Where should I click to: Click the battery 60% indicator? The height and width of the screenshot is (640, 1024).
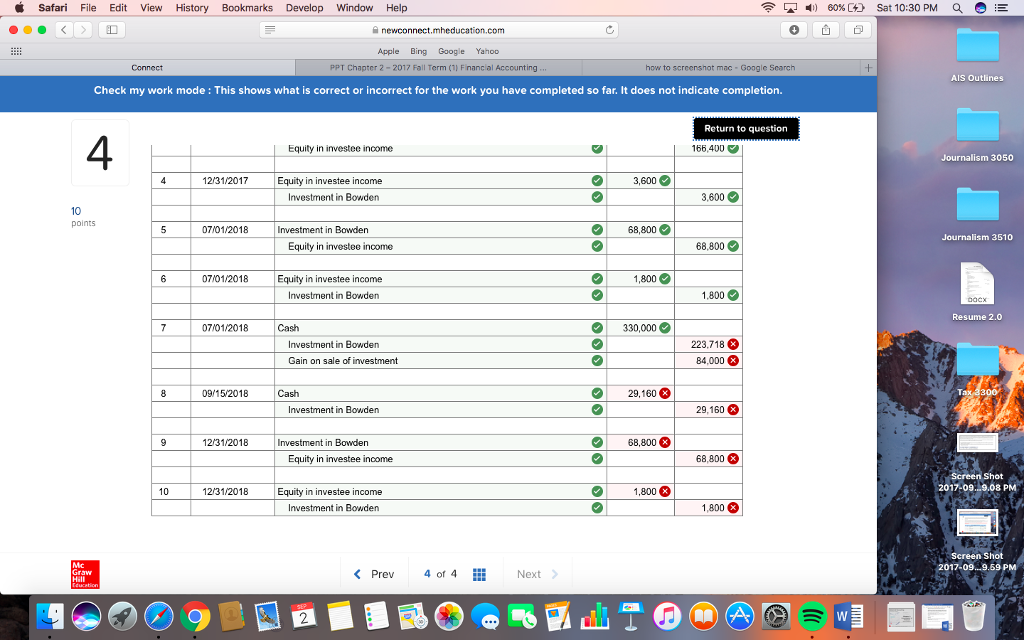tap(846, 8)
